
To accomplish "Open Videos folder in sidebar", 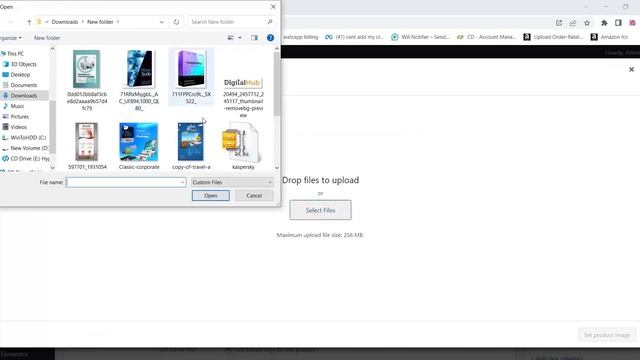I will (15, 127).
